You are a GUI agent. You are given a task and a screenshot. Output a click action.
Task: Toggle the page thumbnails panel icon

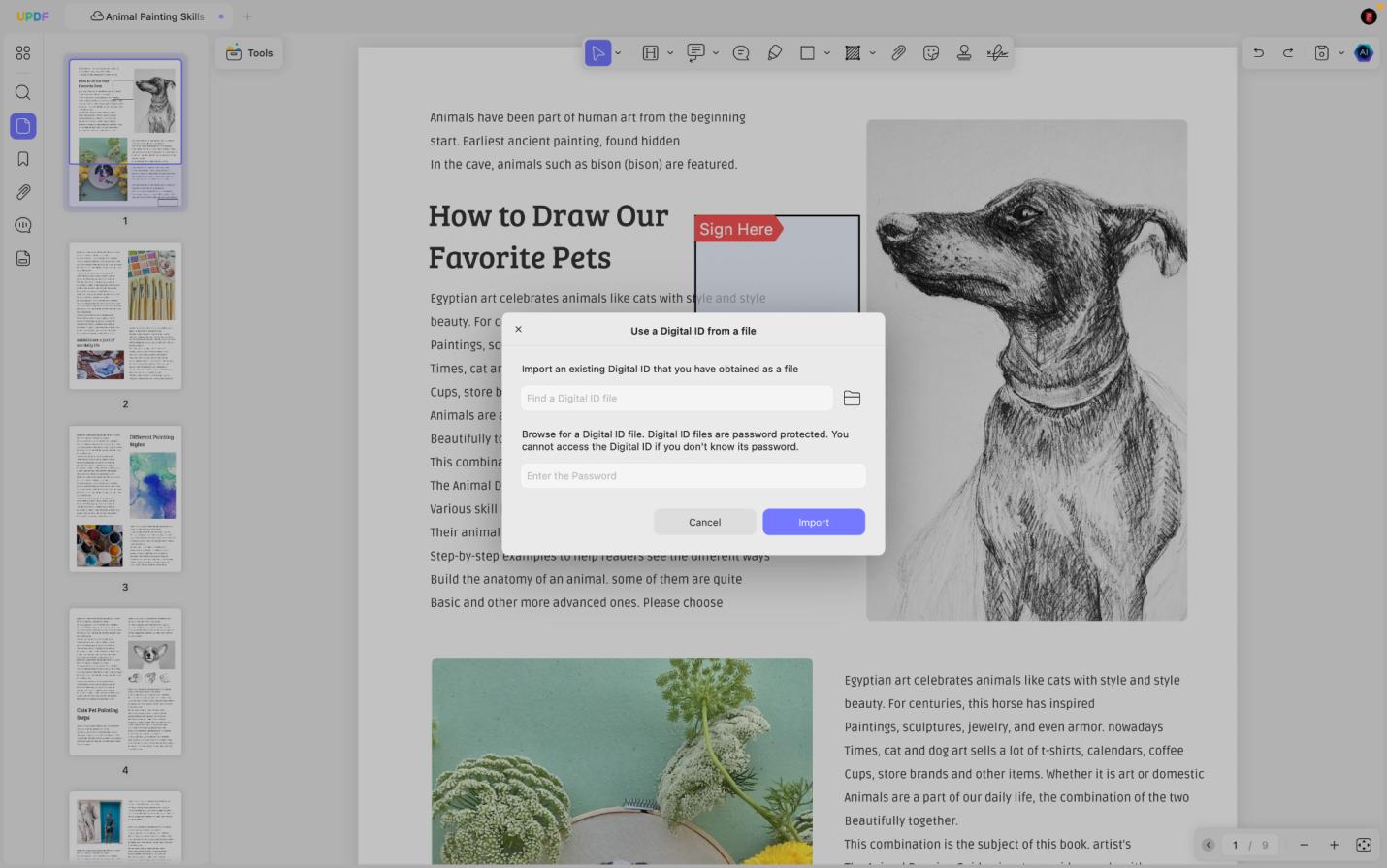(23, 126)
